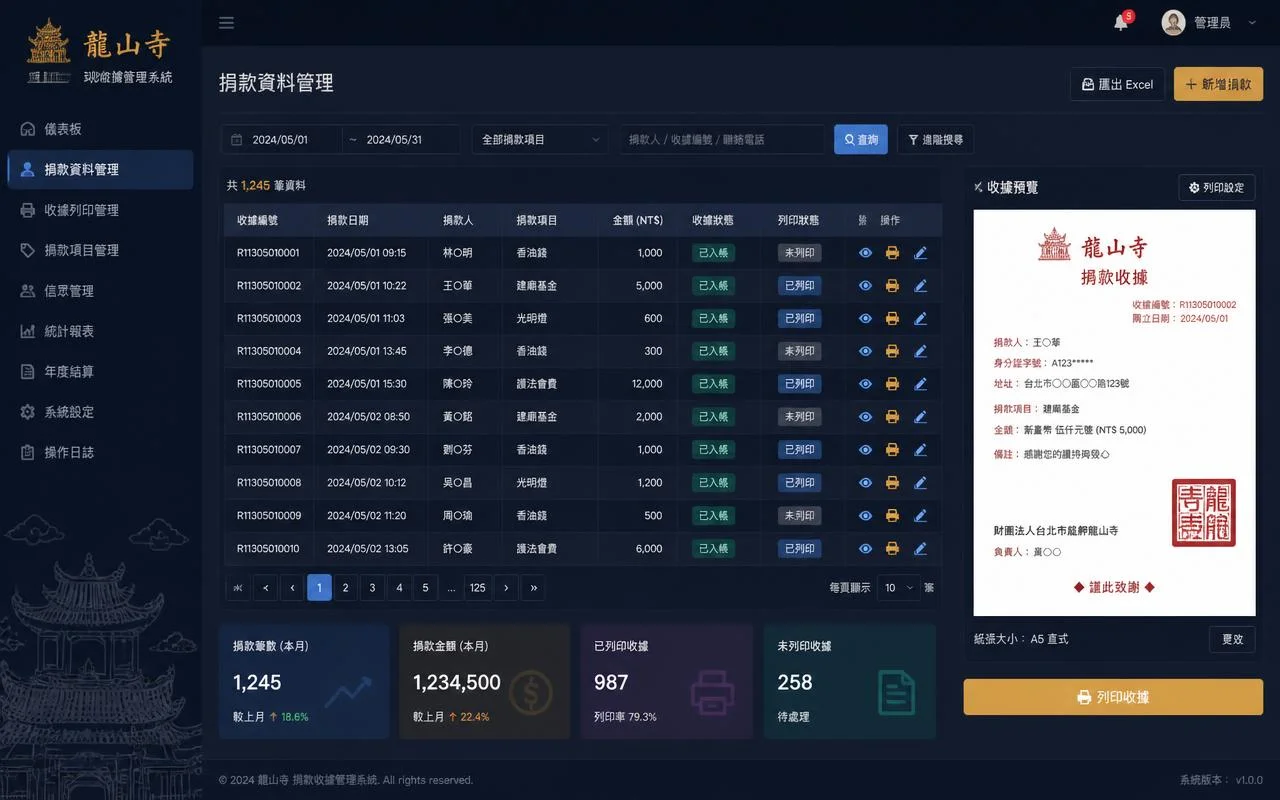Open the notification bell
This screenshot has width=1280, height=800.
[x=1121, y=22]
